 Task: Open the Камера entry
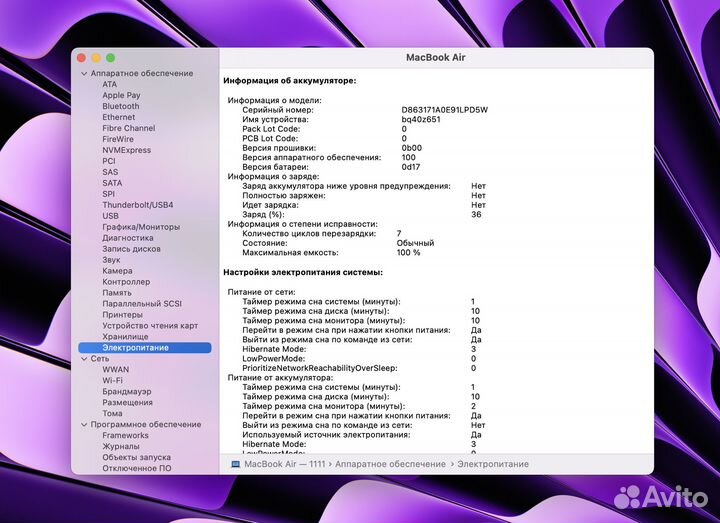pos(117,271)
